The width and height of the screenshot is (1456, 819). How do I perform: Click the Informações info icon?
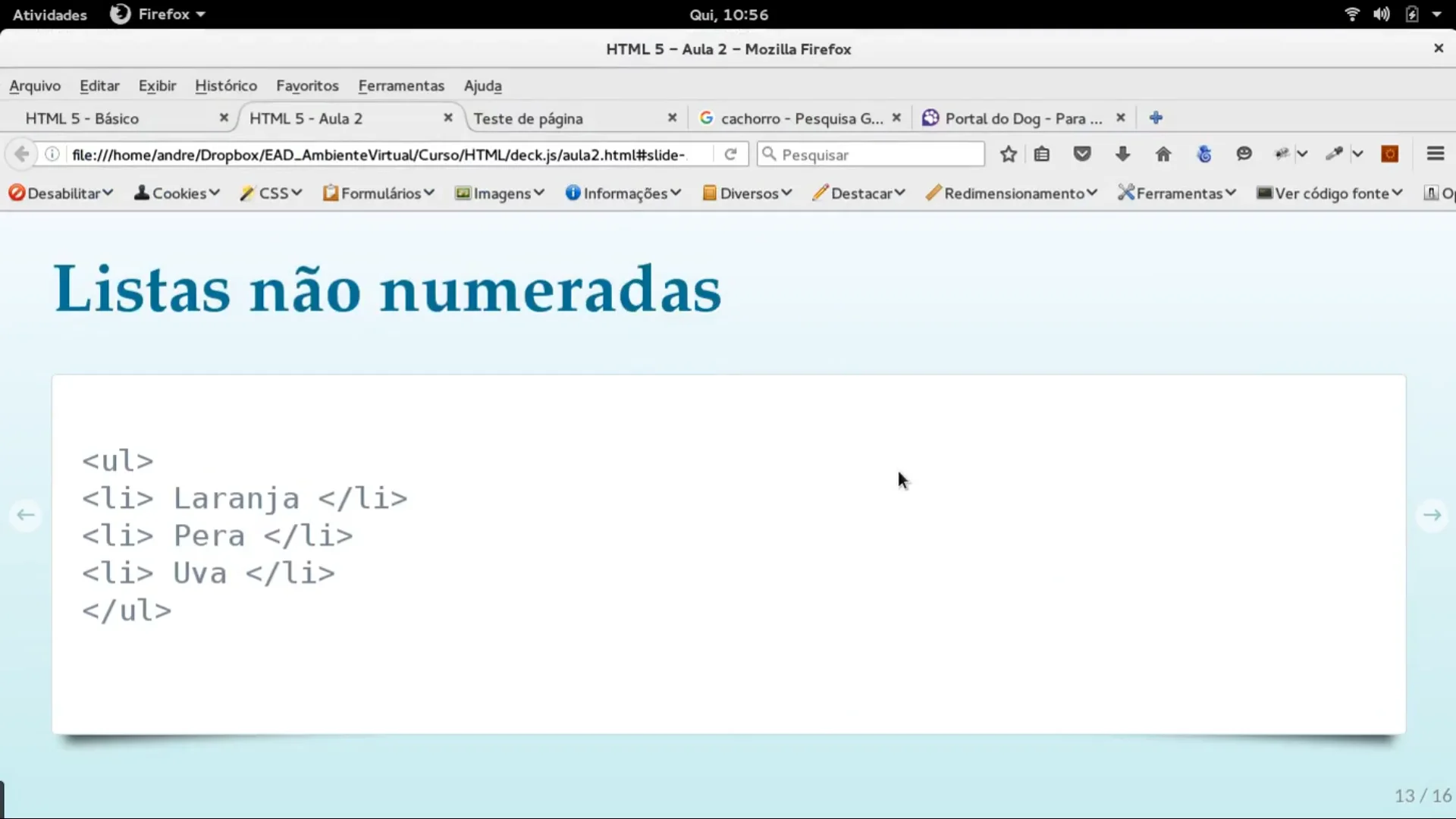(572, 193)
